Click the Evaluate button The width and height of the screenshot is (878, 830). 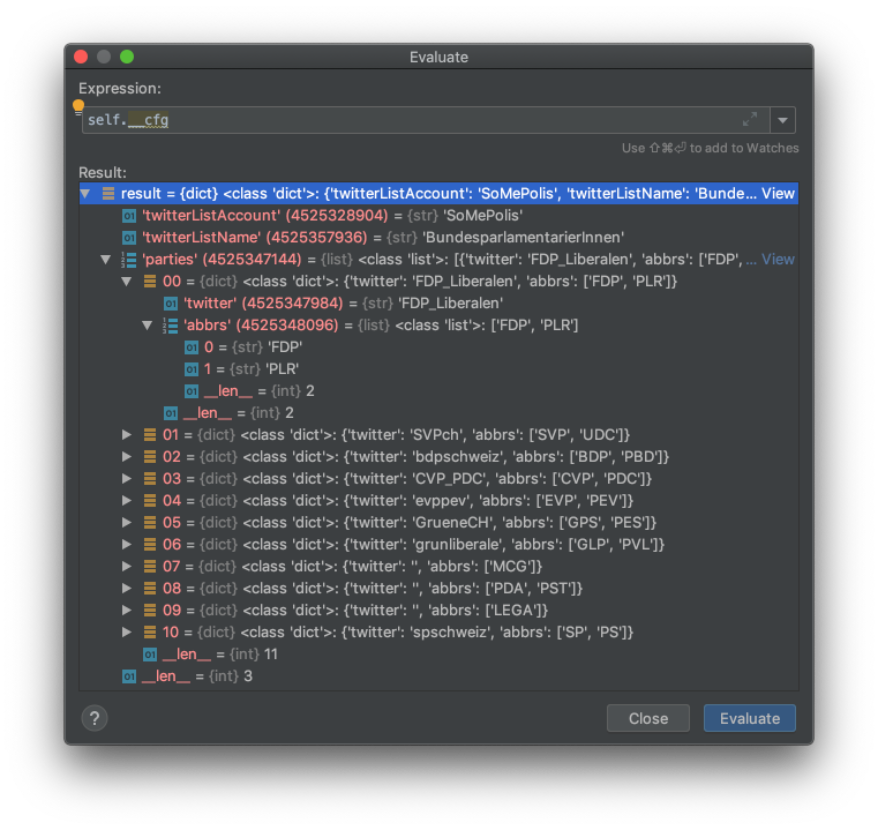pyautogui.click(x=749, y=718)
